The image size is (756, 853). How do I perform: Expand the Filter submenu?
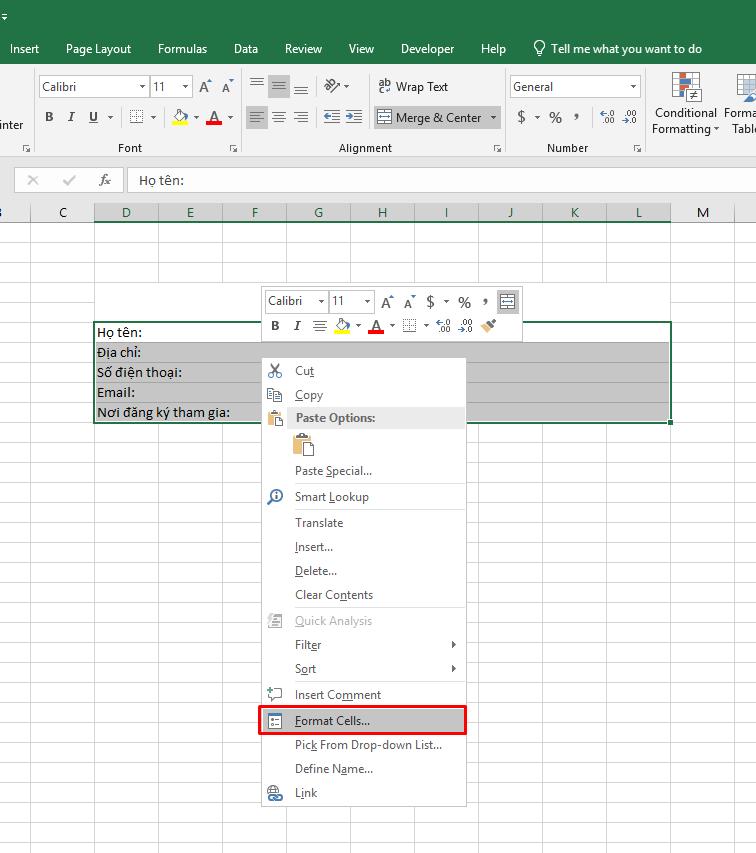pos(364,645)
